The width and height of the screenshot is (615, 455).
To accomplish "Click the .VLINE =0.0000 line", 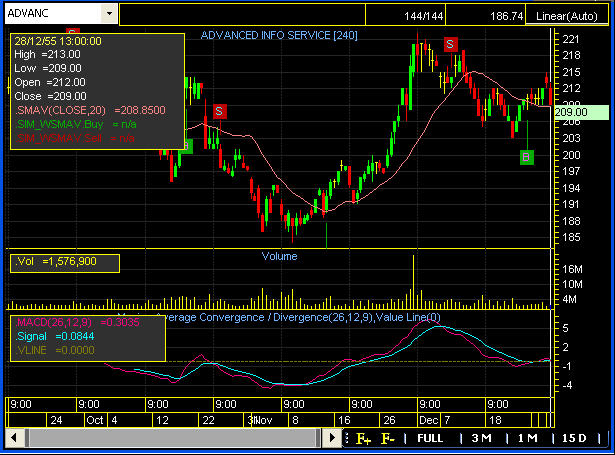I will pos(55,350).
